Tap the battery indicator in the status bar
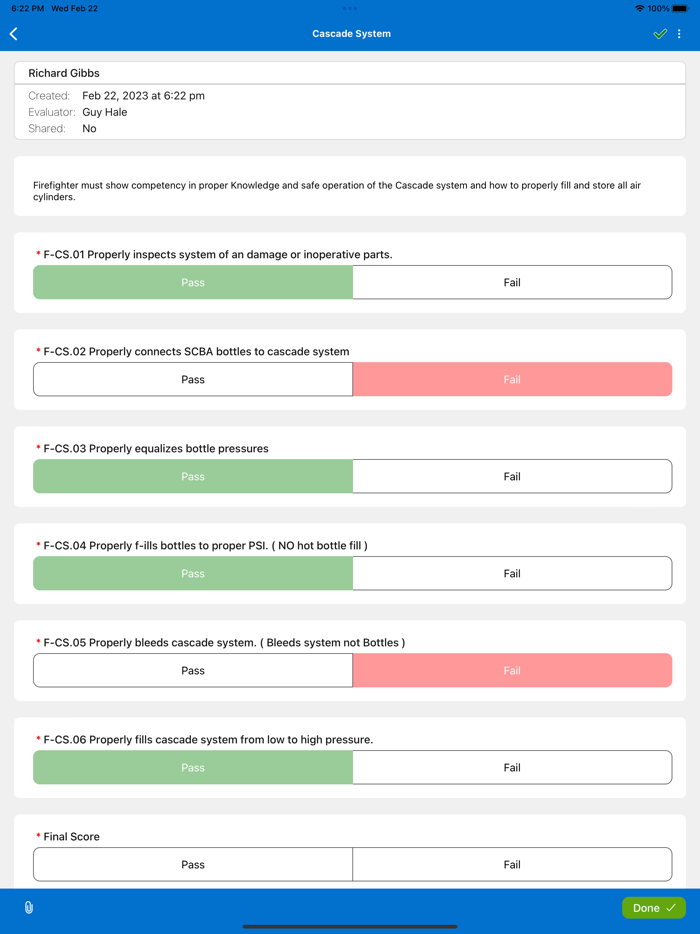700x934 pixels. click(x=683, y=6)
